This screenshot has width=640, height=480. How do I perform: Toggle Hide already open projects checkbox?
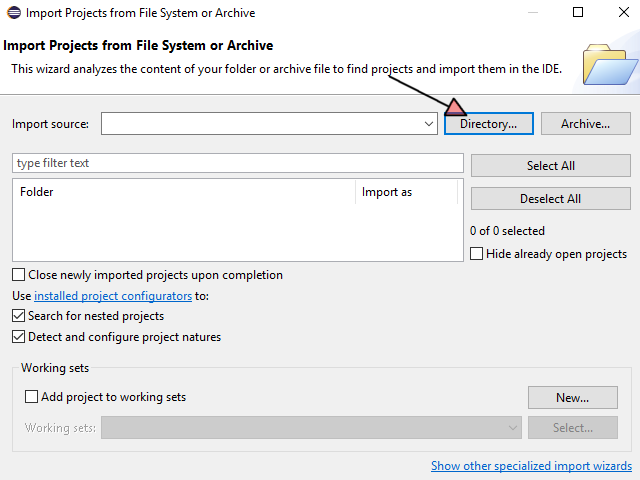(x=477, y=254)
